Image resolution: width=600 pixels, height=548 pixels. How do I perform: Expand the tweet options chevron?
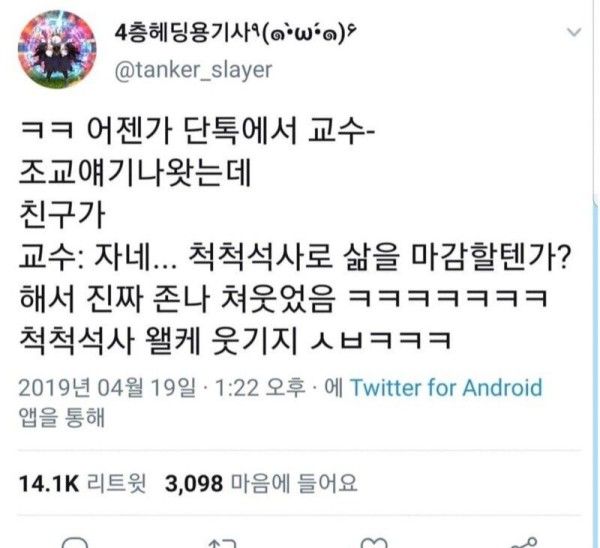tap(574, 32)
